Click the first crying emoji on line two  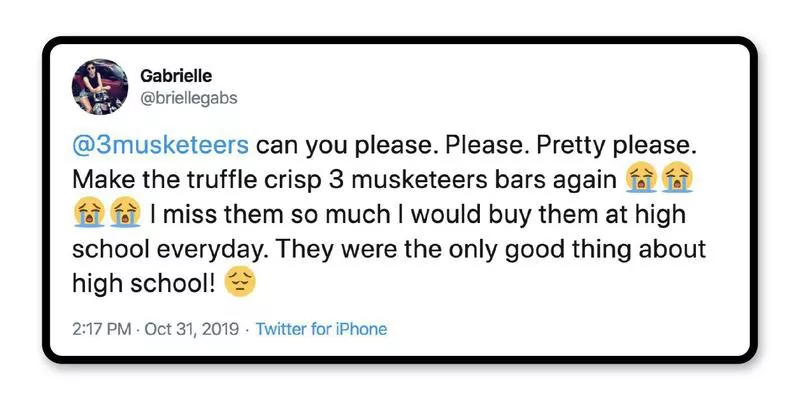pyautogui.click(x=639, y=180)
